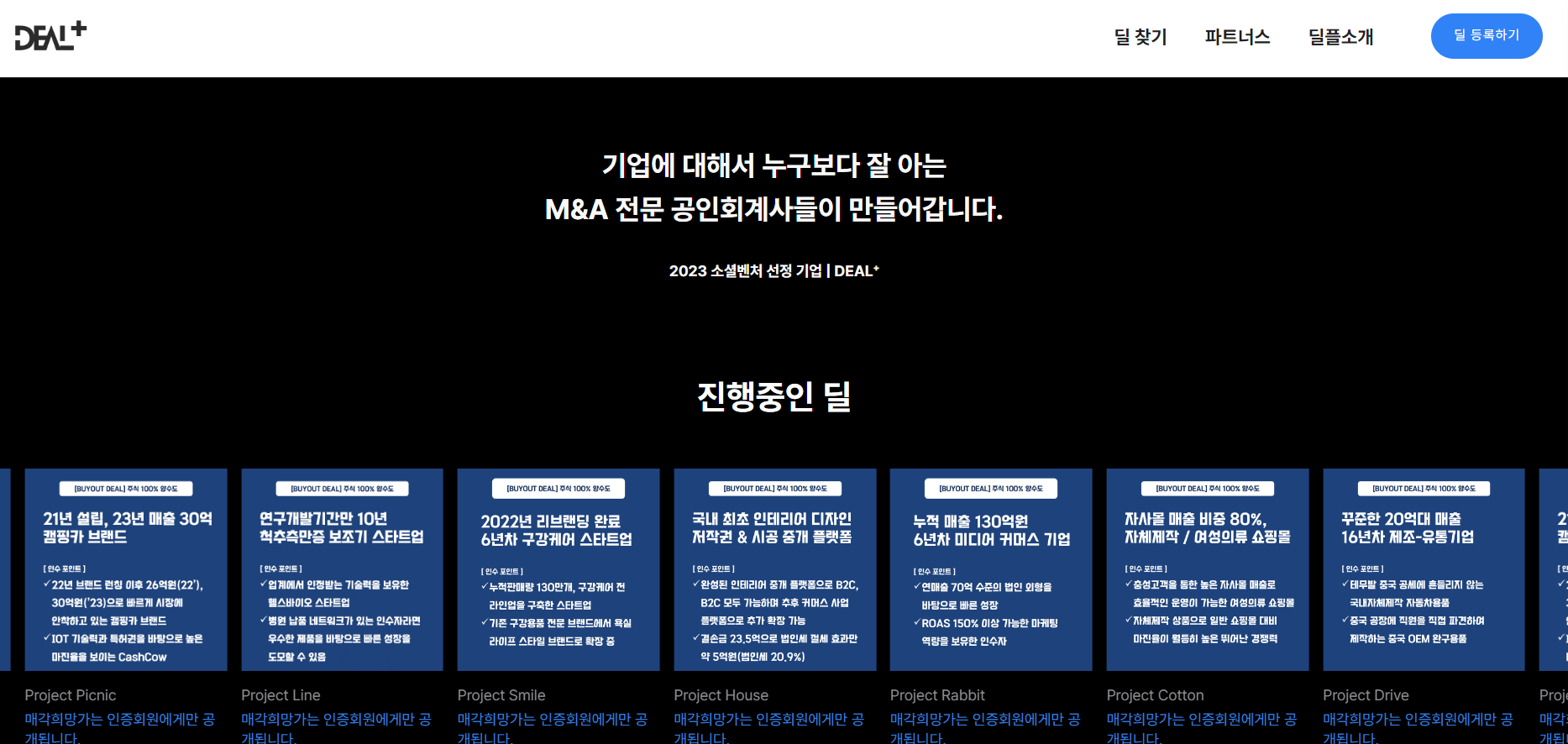Click the Project House title
The width and height of the screenshot is (1568, 744).
click(x=721, y=695)
